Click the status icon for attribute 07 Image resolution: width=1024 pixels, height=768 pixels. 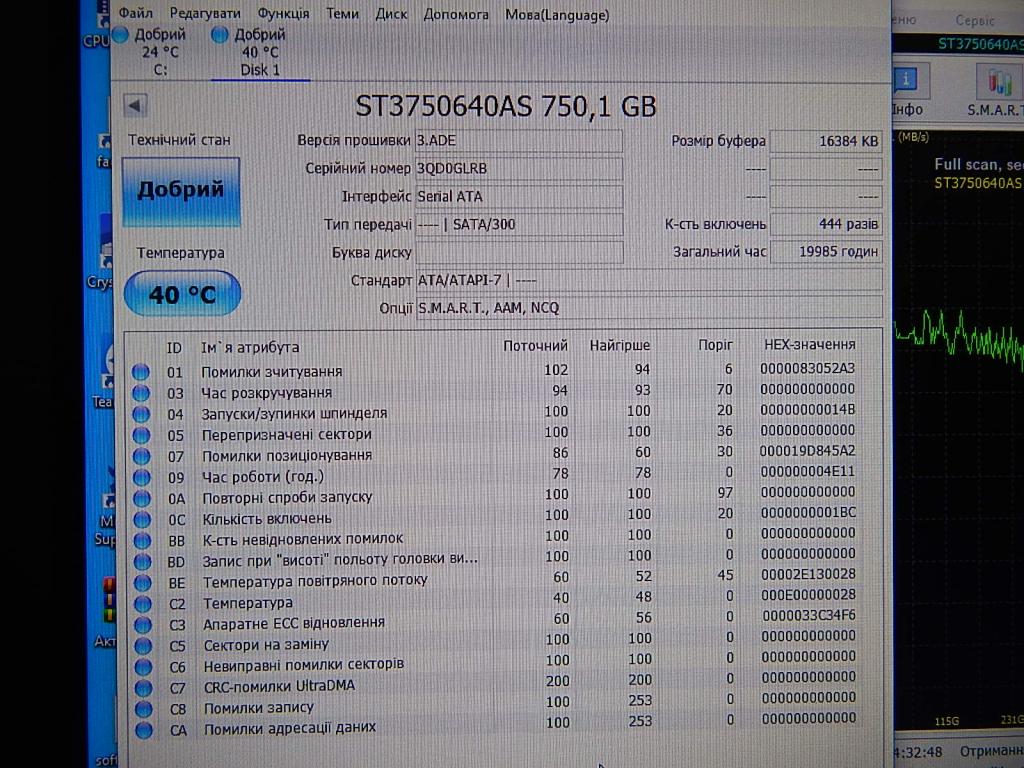click(141, 456)
